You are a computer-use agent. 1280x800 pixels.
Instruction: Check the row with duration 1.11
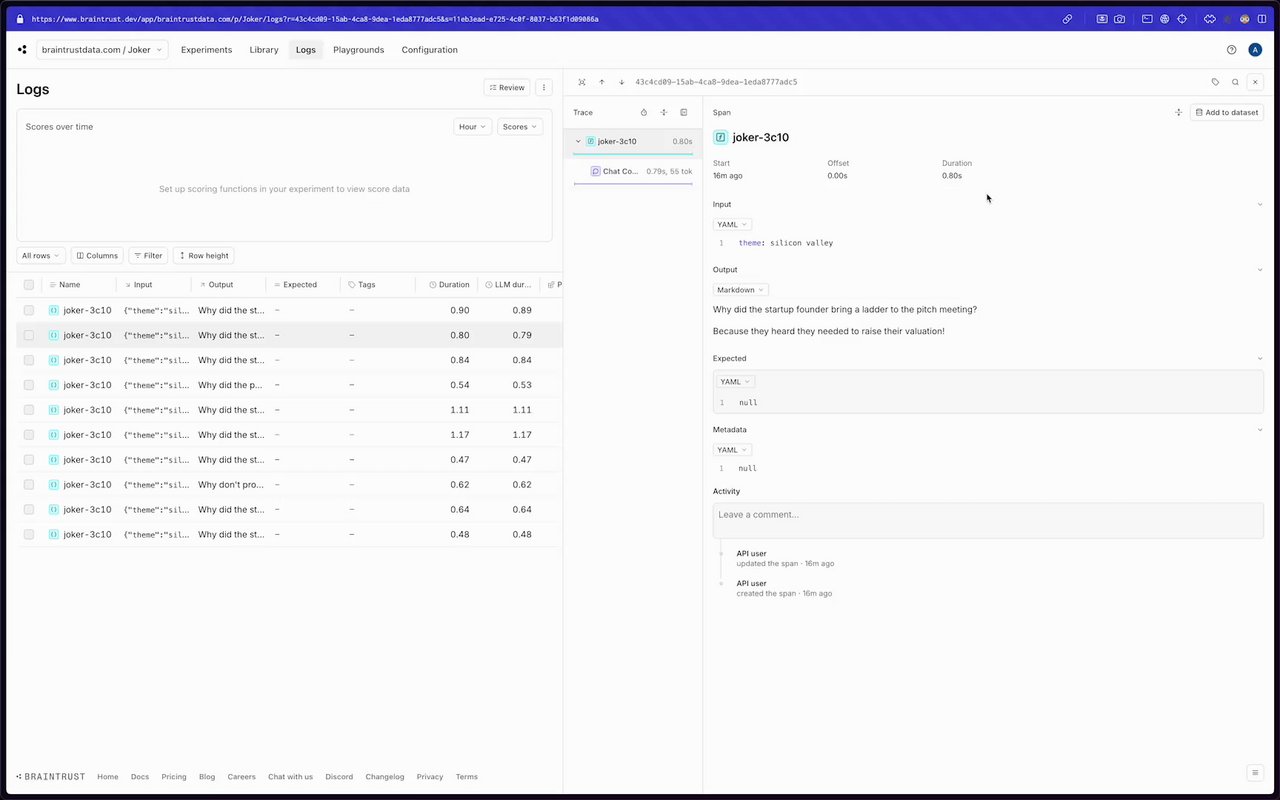coord(29,410)
